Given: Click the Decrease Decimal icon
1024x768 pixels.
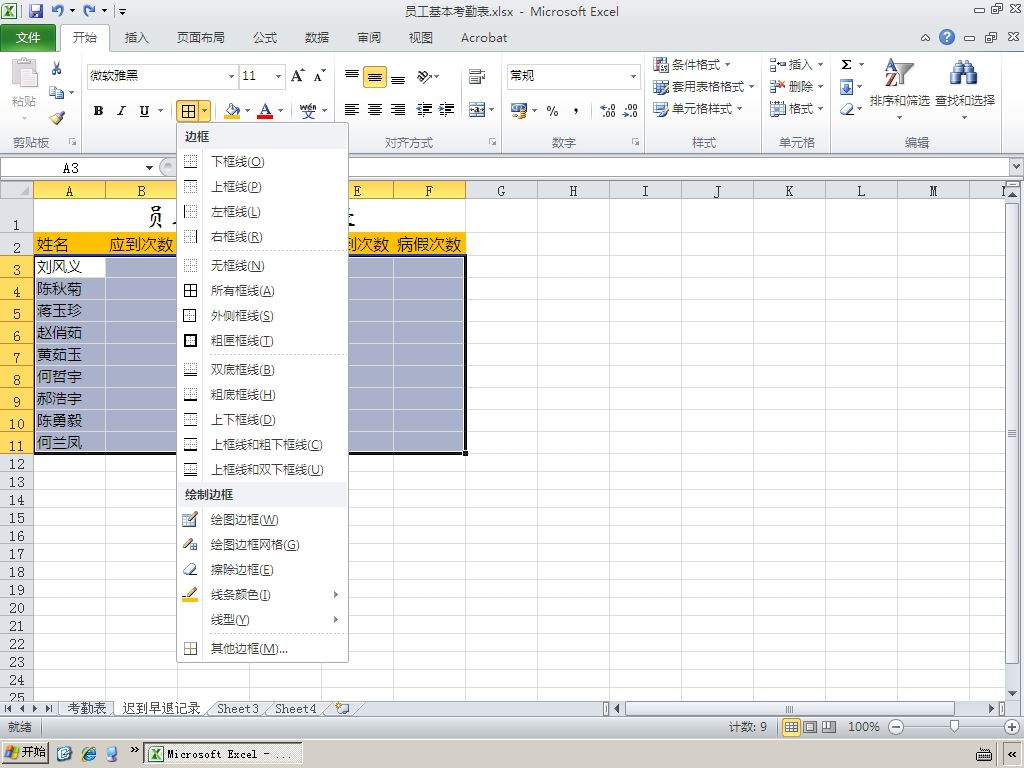Looking at the screenshot, I should coord(630,111).
